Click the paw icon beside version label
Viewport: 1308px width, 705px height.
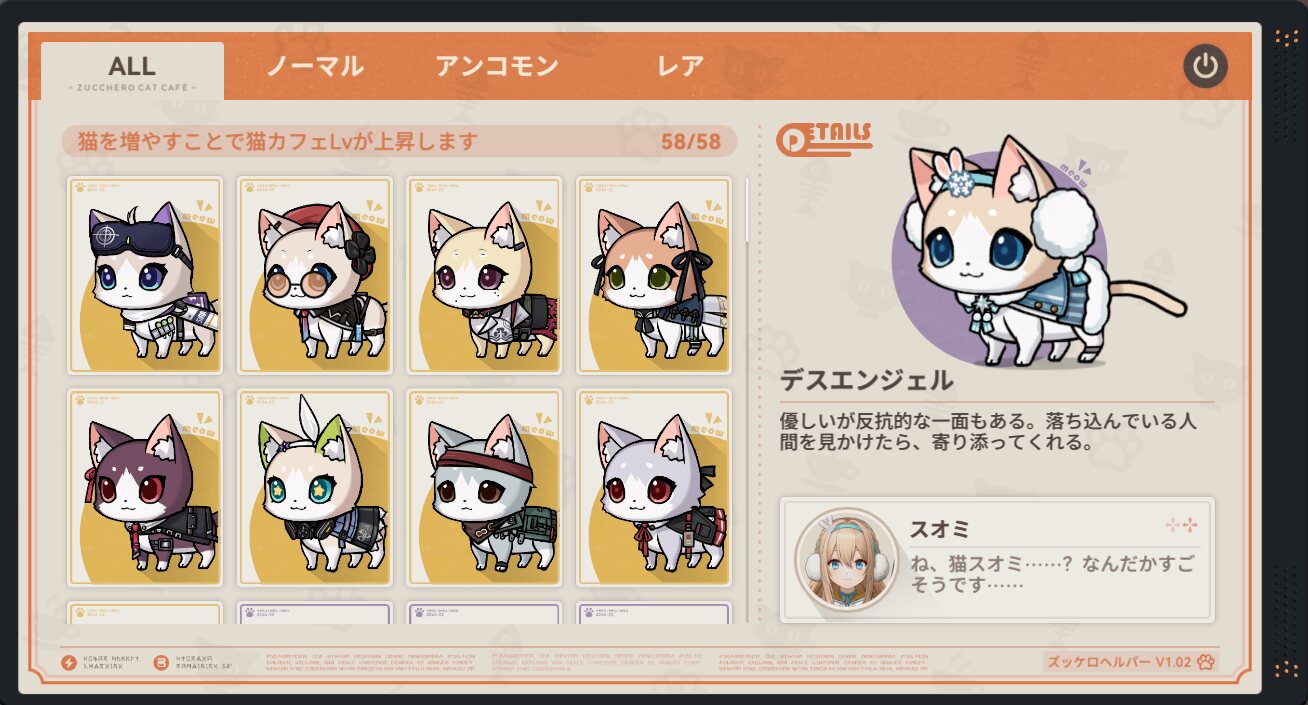pos(1205,662)
